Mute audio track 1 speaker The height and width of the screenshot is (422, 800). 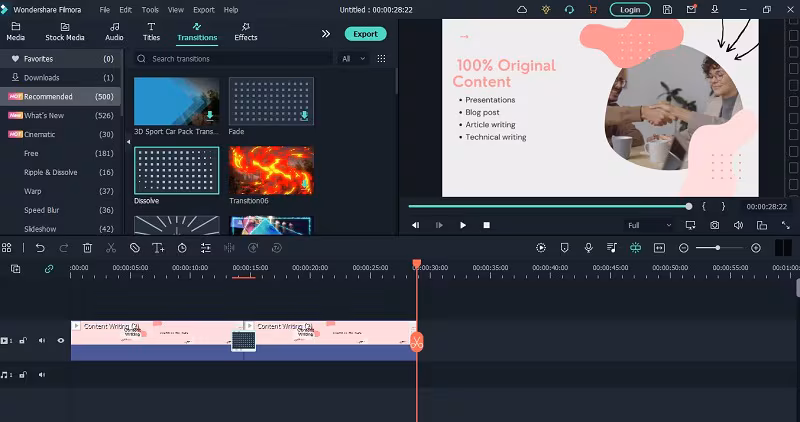point(42,375)
